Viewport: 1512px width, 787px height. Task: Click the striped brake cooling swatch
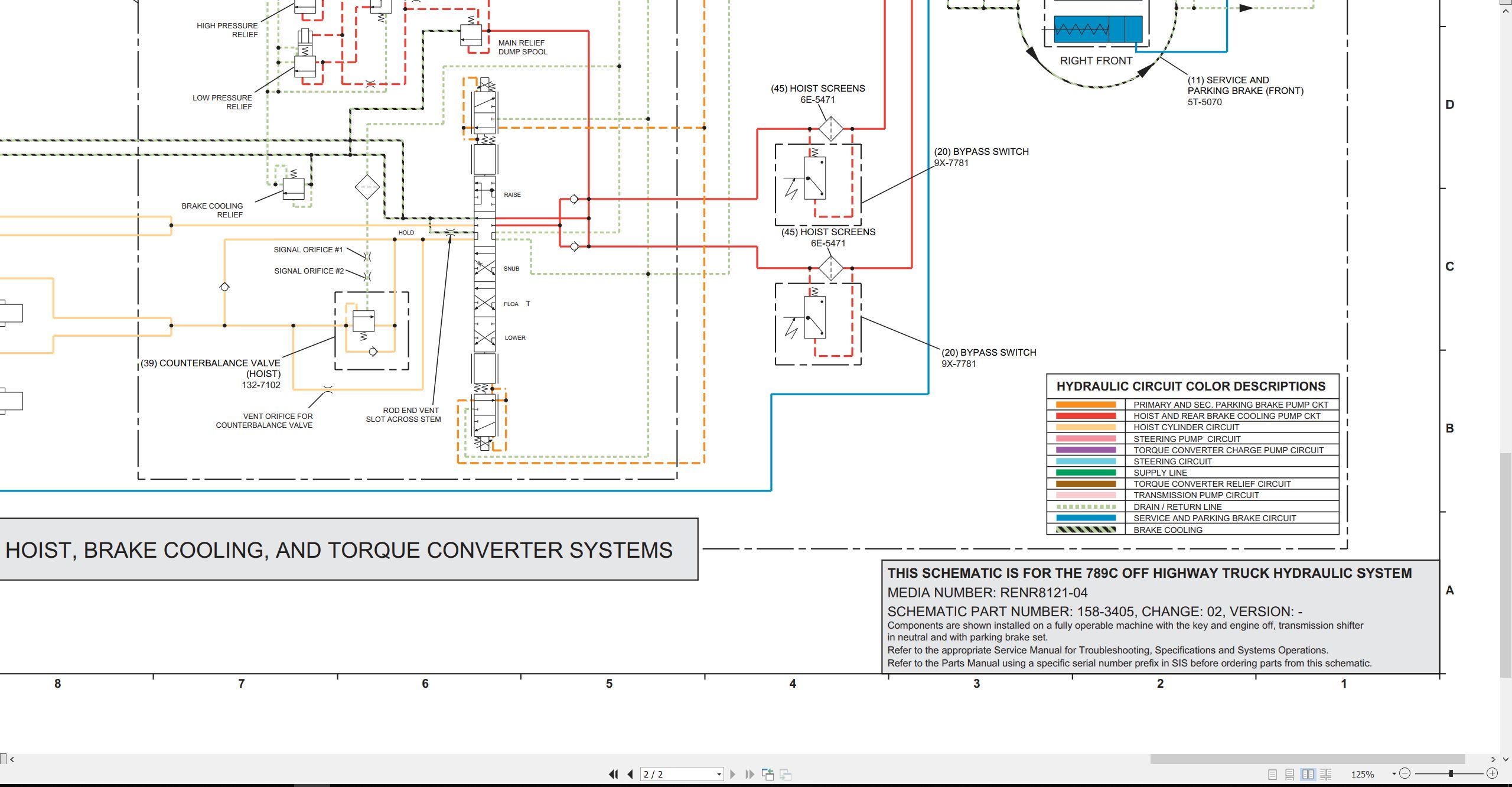(x=1086, y=530)
